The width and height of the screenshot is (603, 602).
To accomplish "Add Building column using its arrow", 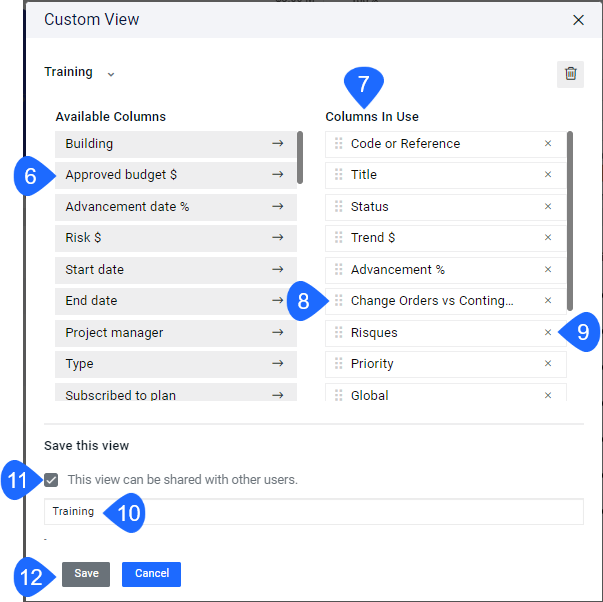I will click(278, 143).
